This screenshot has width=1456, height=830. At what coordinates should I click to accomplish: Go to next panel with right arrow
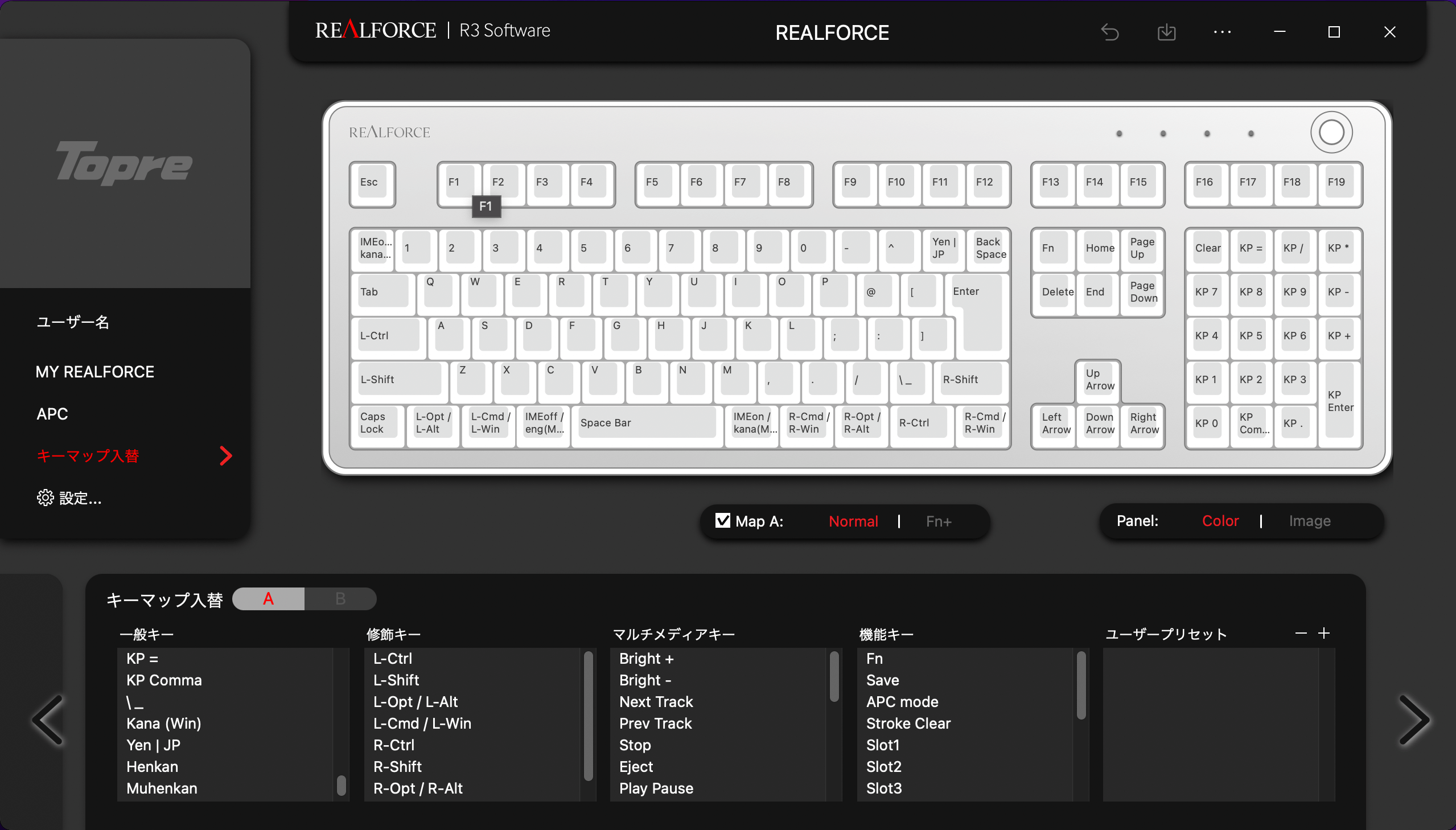(x=1414, y=720)
